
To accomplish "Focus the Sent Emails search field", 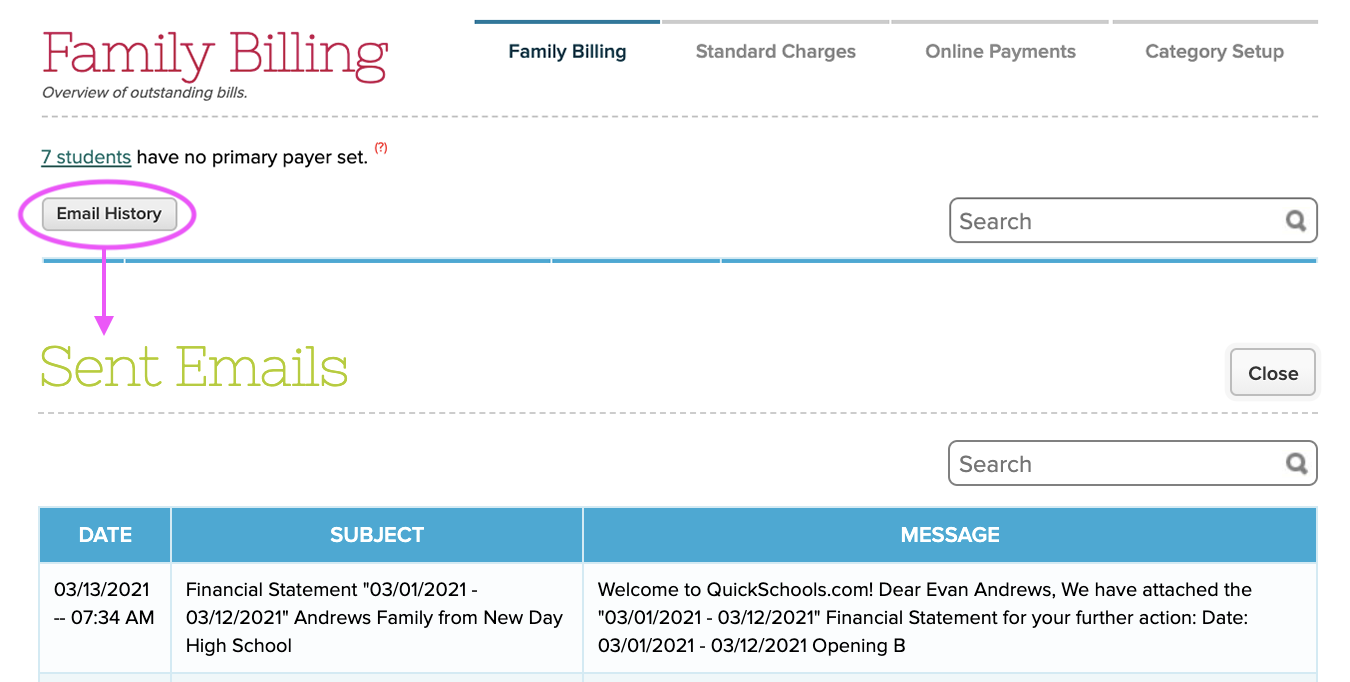I will click(x=1133, y=464).
